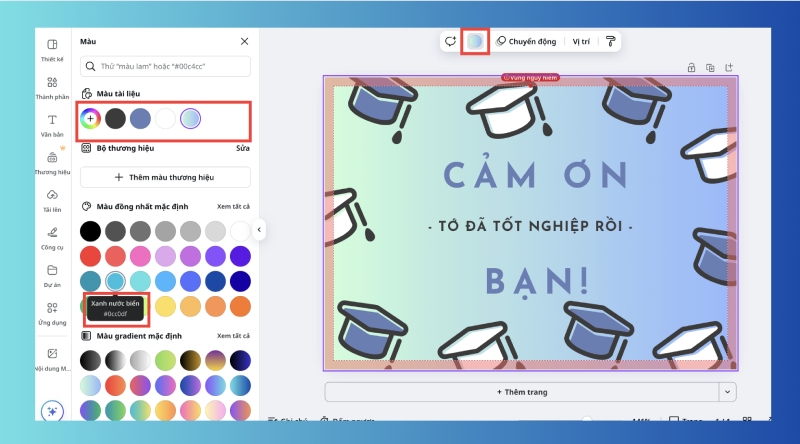Open the Công cụ tools panel
The image size is (800, 444).
click(x=51, y=236)
